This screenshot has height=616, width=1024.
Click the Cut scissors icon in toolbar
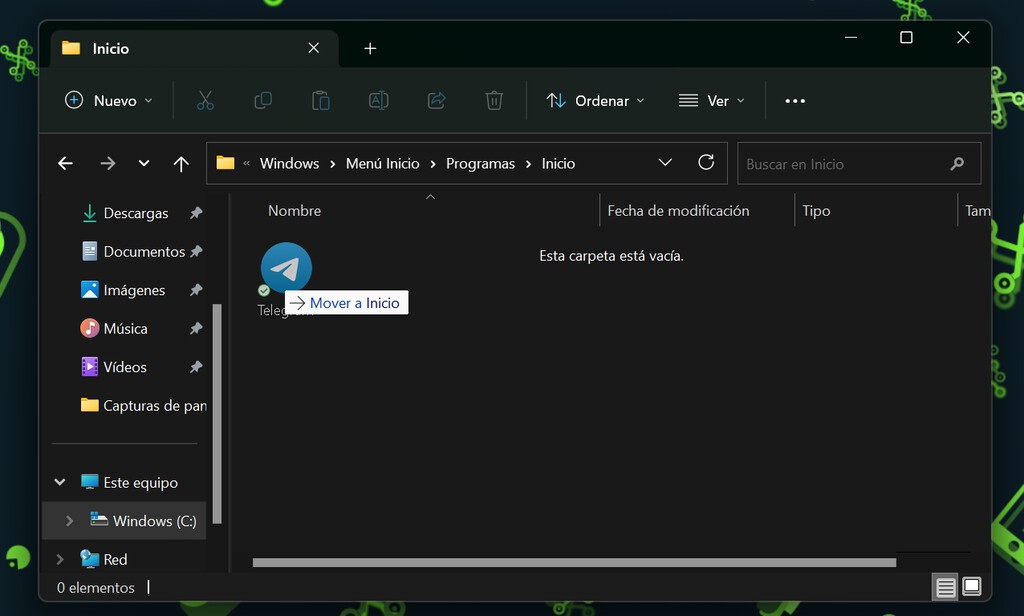(205, 101)
